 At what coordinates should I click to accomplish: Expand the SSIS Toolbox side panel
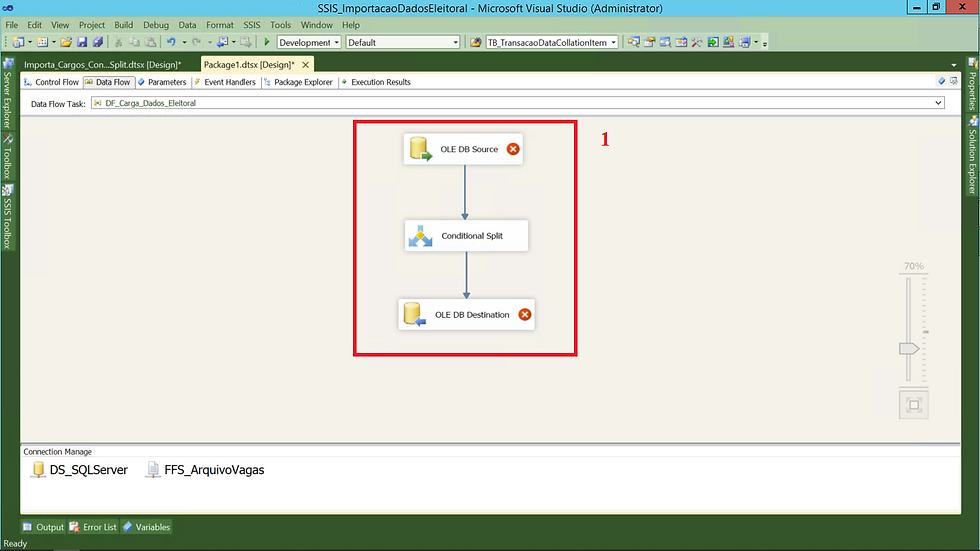[8, 217]
